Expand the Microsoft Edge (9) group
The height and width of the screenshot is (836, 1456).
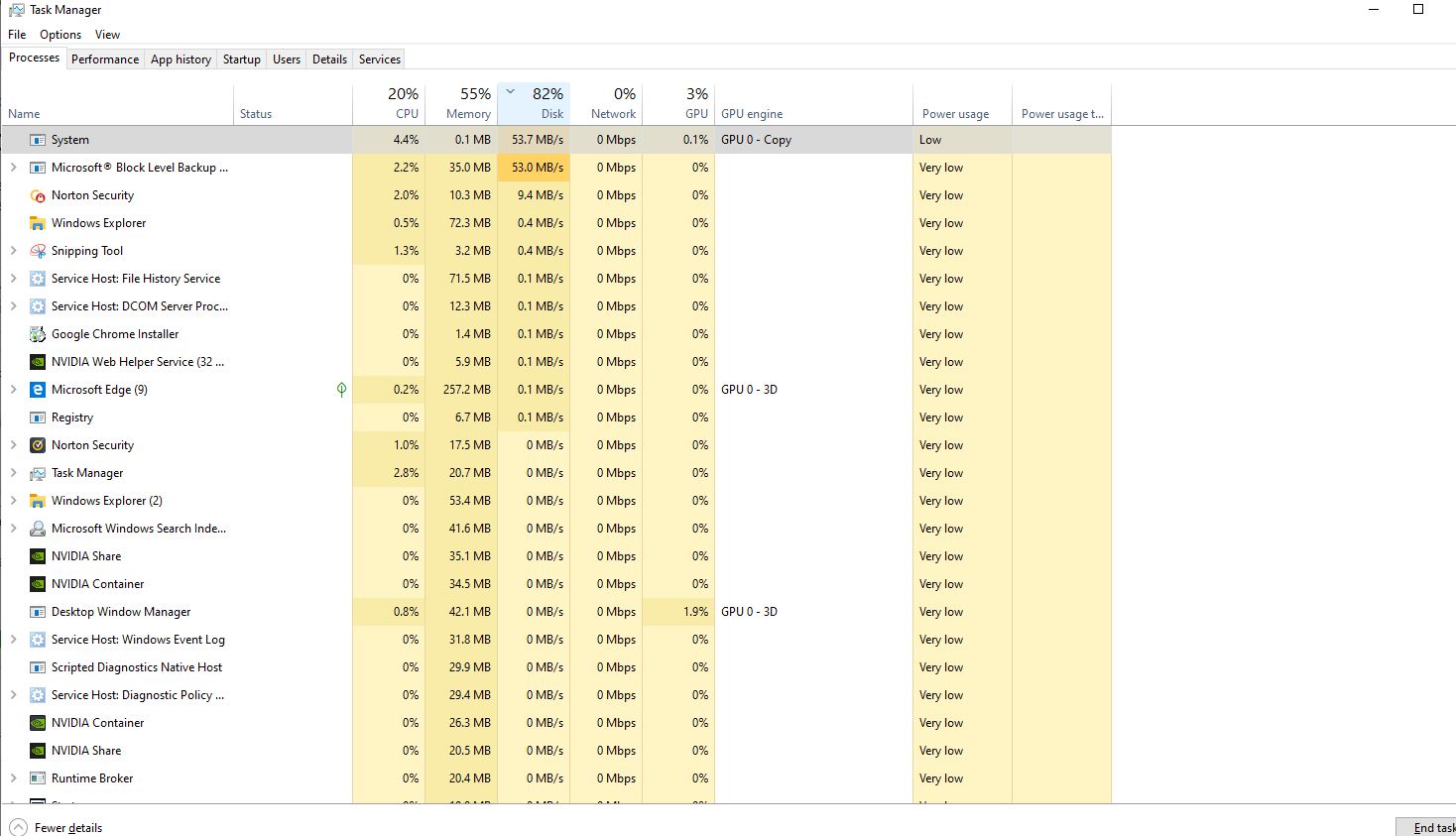point(13,390)
